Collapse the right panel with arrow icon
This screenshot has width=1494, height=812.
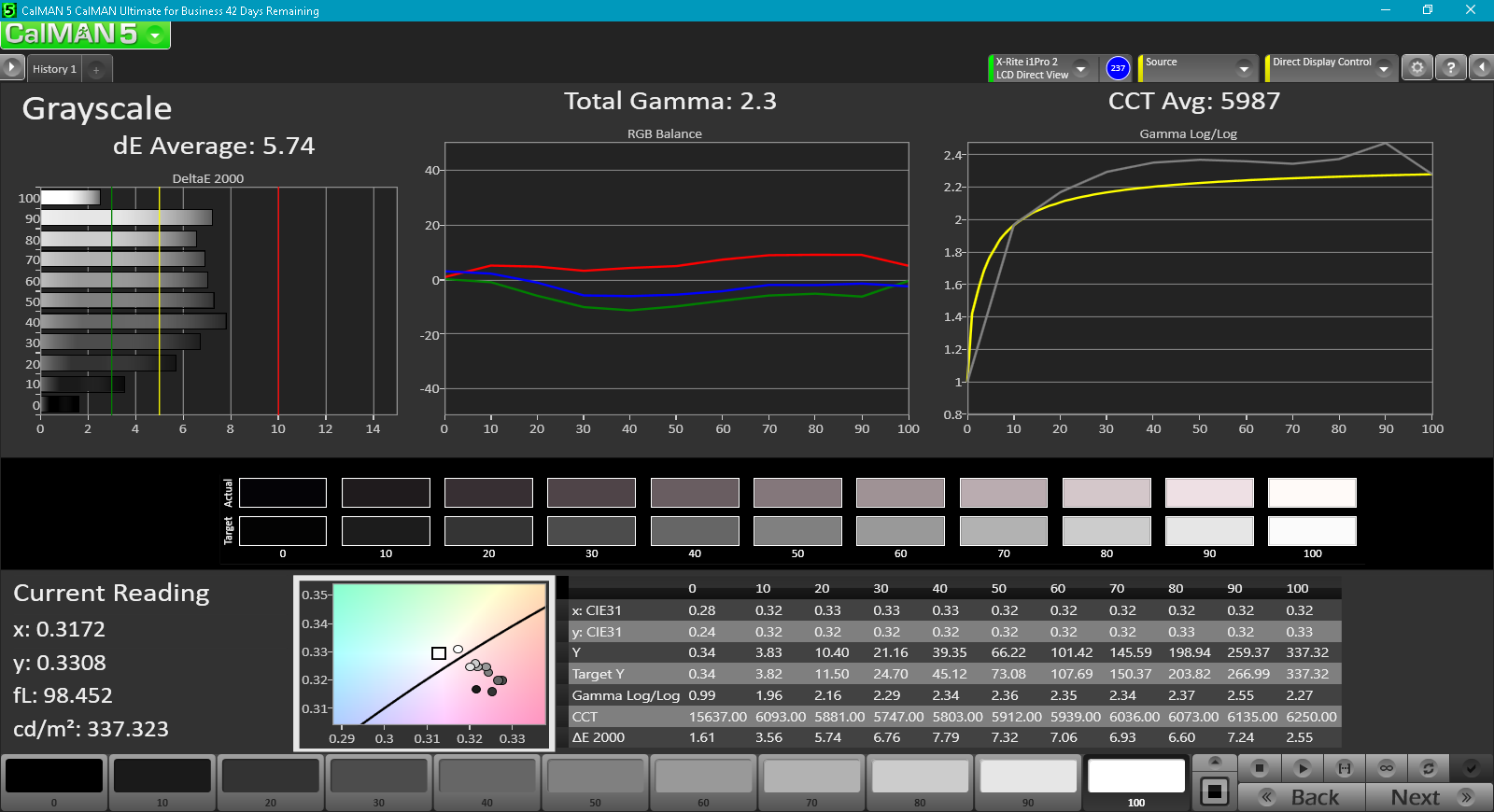pyautogui.click(x=1482, y=68)
